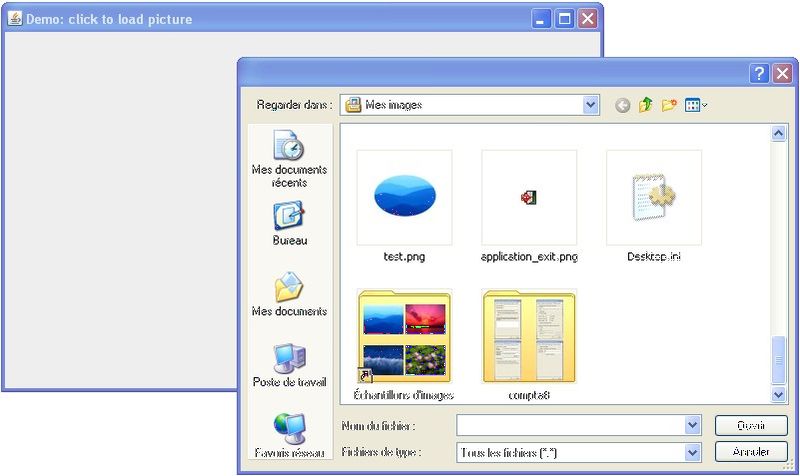The image size is (800, 476).
Task: Select the test.png thumbnail
Action: [404, 197]
